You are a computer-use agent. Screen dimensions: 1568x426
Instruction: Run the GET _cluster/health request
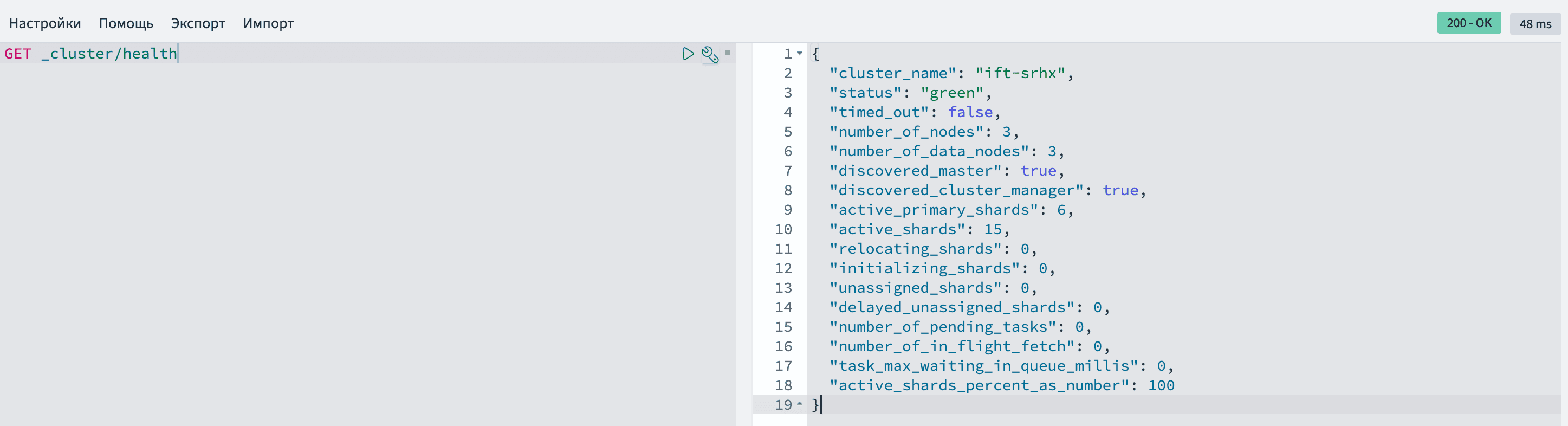(688, 54)
